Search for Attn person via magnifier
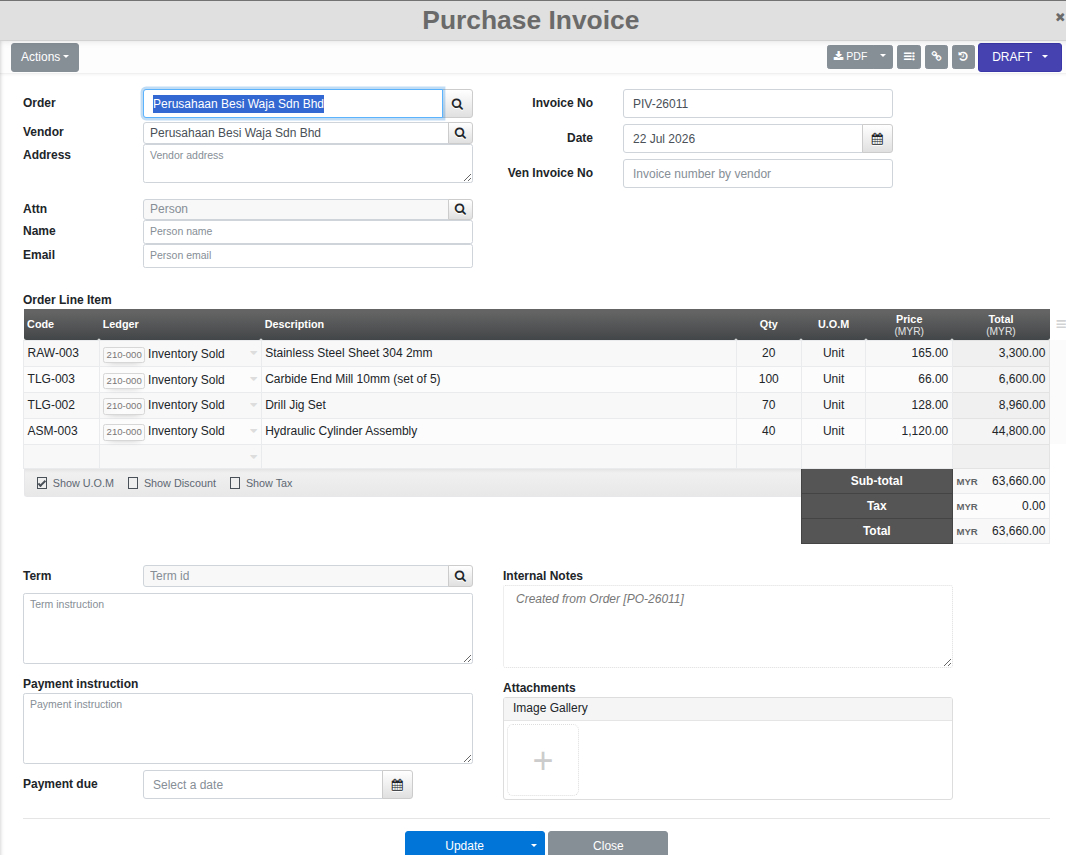Image resolution: width=1066 pixels, height=855 pixels. 460,209
